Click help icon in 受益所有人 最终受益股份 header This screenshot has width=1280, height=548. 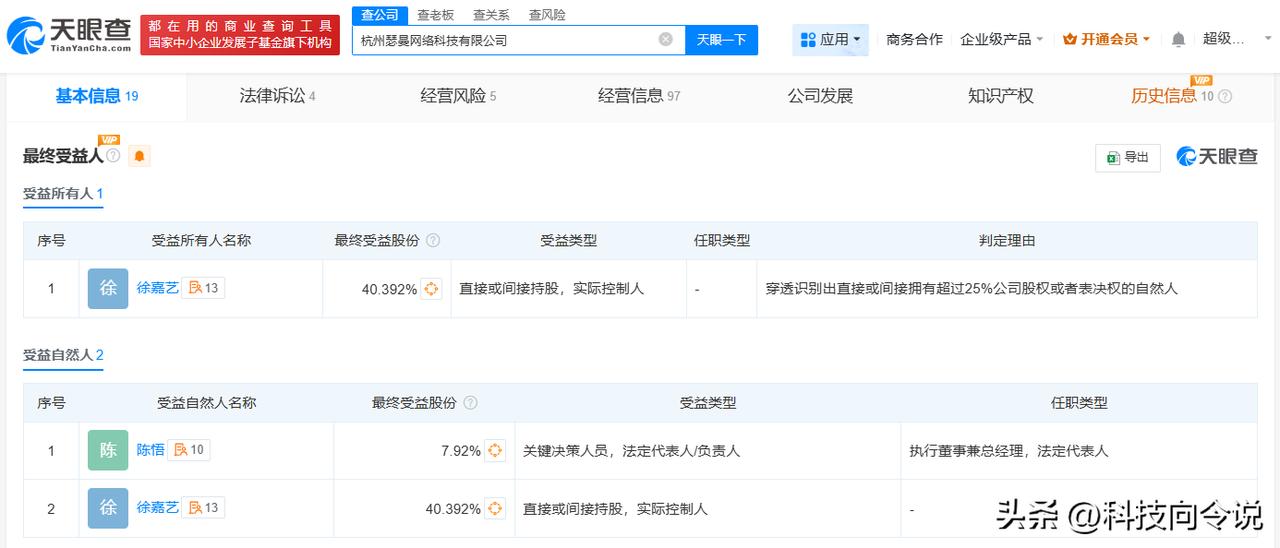point(433,241)
